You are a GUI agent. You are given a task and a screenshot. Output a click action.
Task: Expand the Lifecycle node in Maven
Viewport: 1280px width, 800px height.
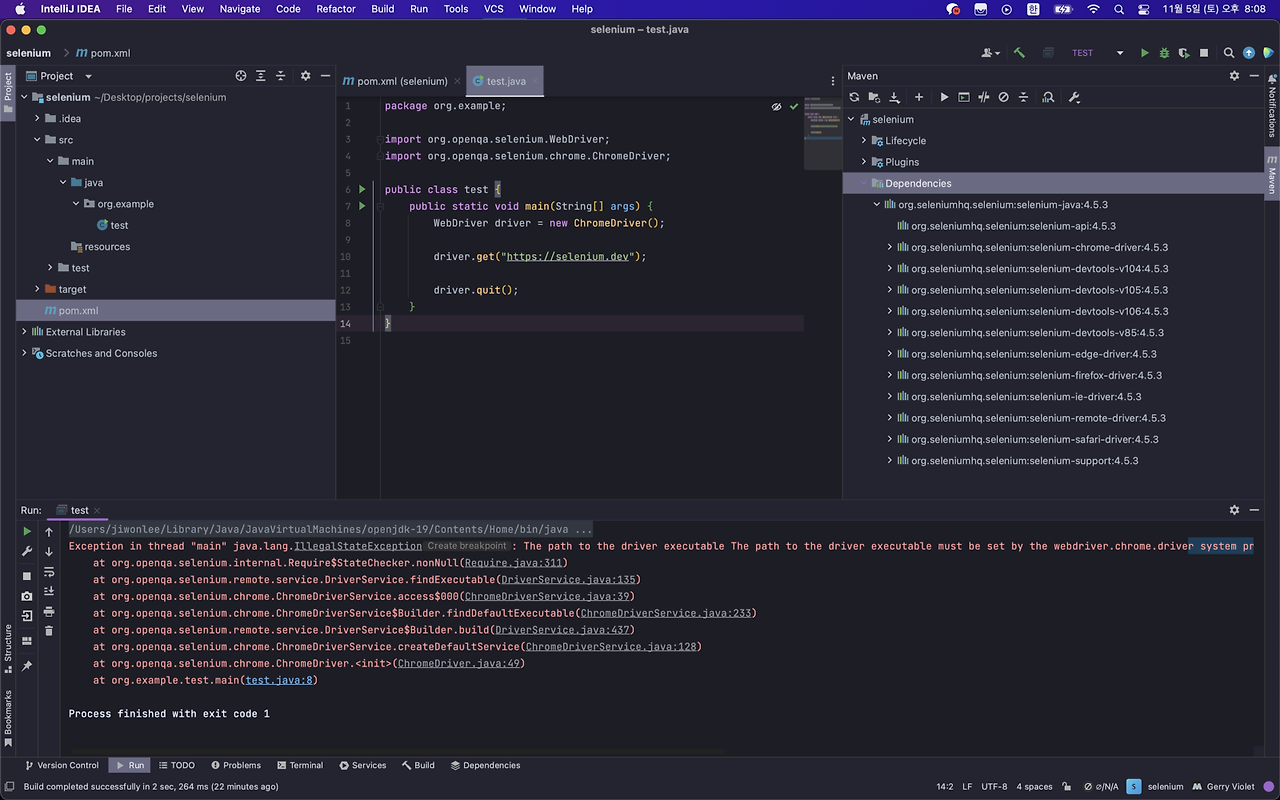865,141
